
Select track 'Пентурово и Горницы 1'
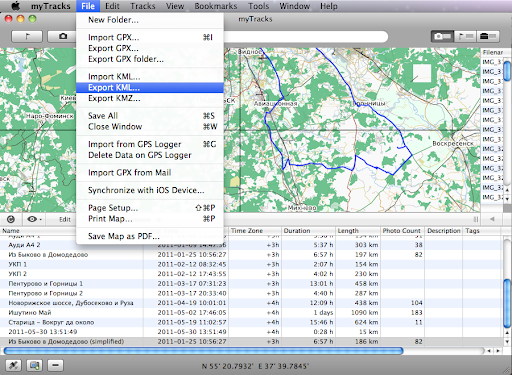251,284
